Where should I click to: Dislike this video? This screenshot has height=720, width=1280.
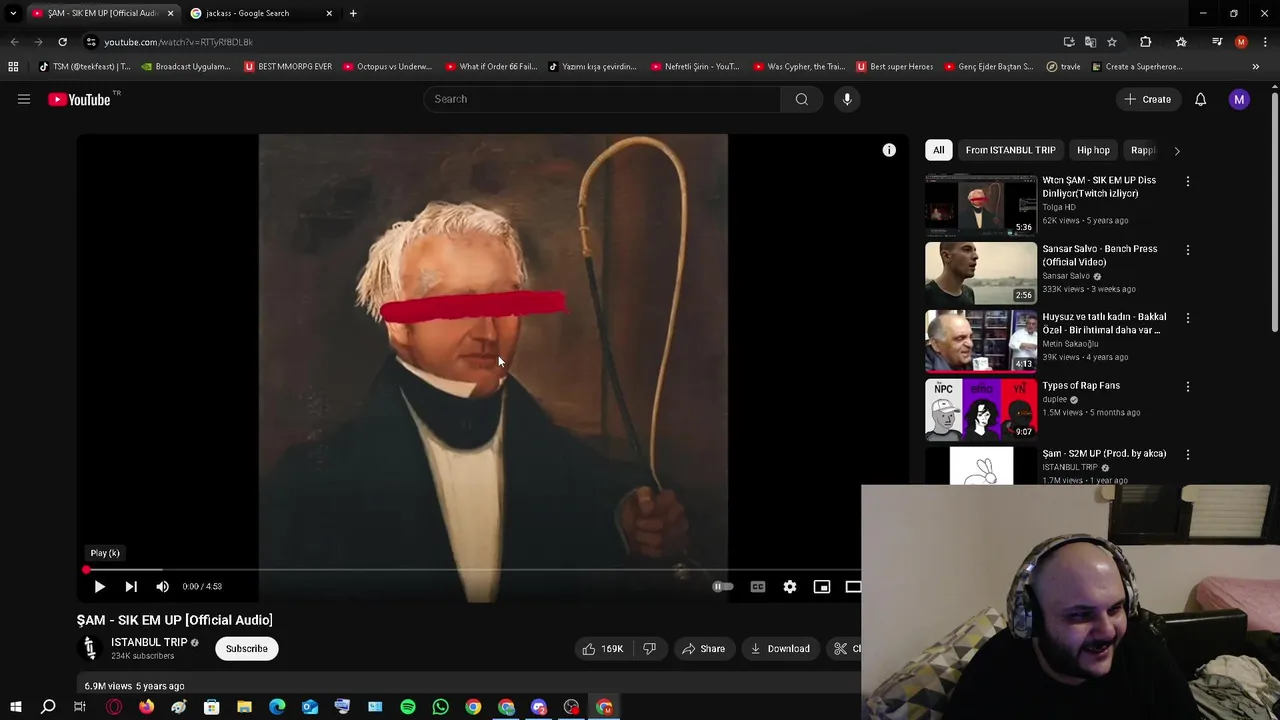[649, 649]
